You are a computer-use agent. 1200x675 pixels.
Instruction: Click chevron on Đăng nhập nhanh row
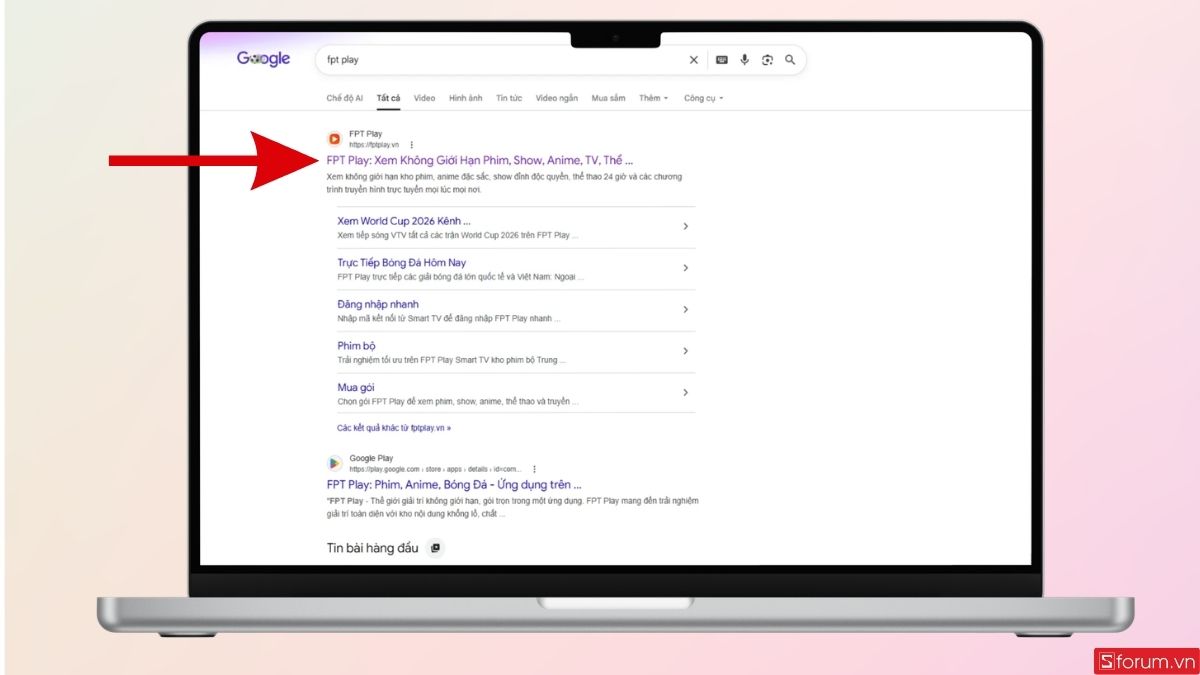click(x=685, y=309)
